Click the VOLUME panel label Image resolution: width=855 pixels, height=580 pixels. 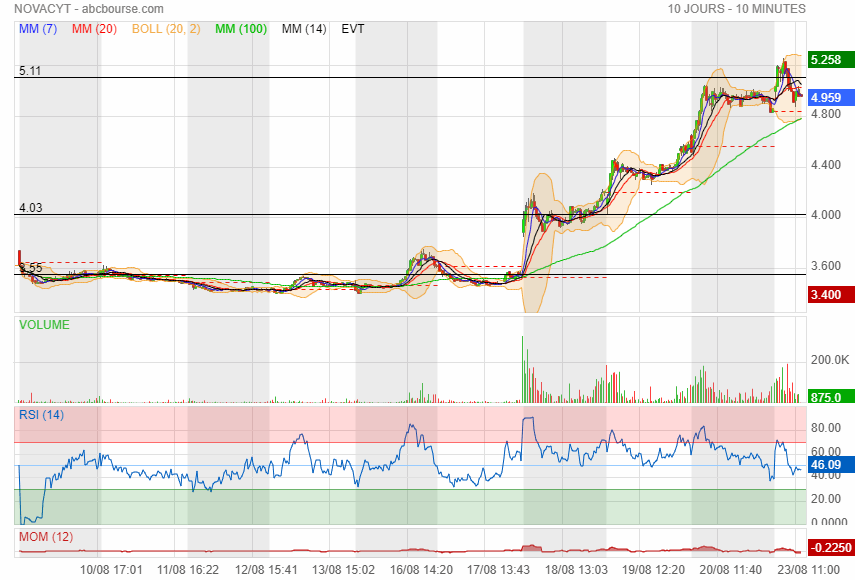pos(44,325)
